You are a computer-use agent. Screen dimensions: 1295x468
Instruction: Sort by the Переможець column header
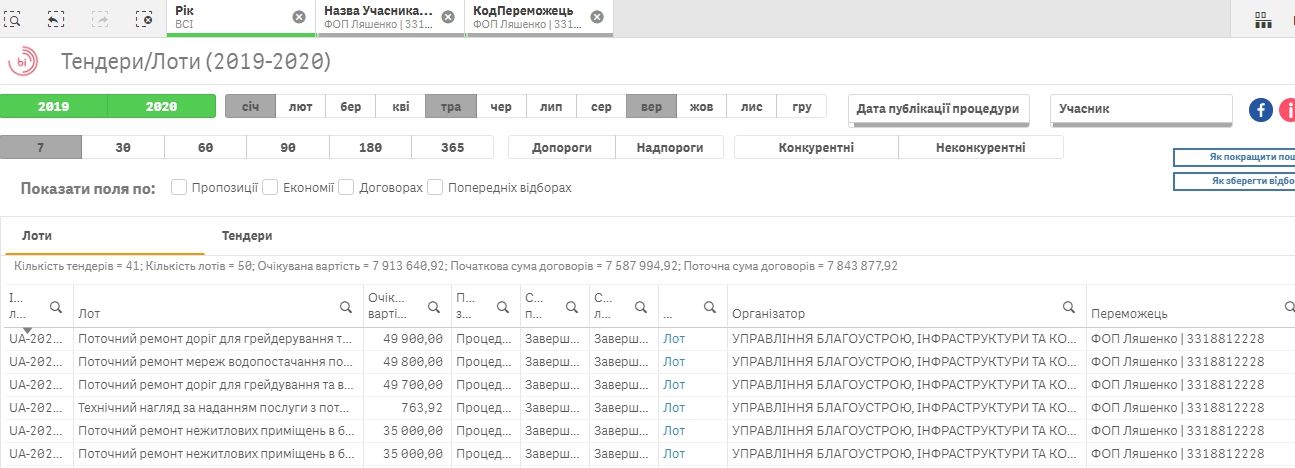[1129, 314]
